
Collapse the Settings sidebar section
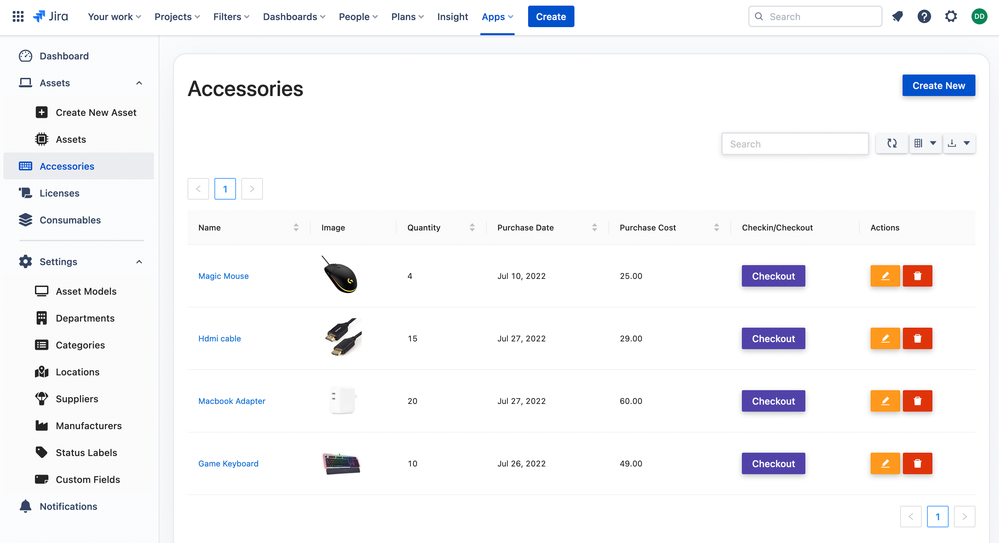click(139, 262)
